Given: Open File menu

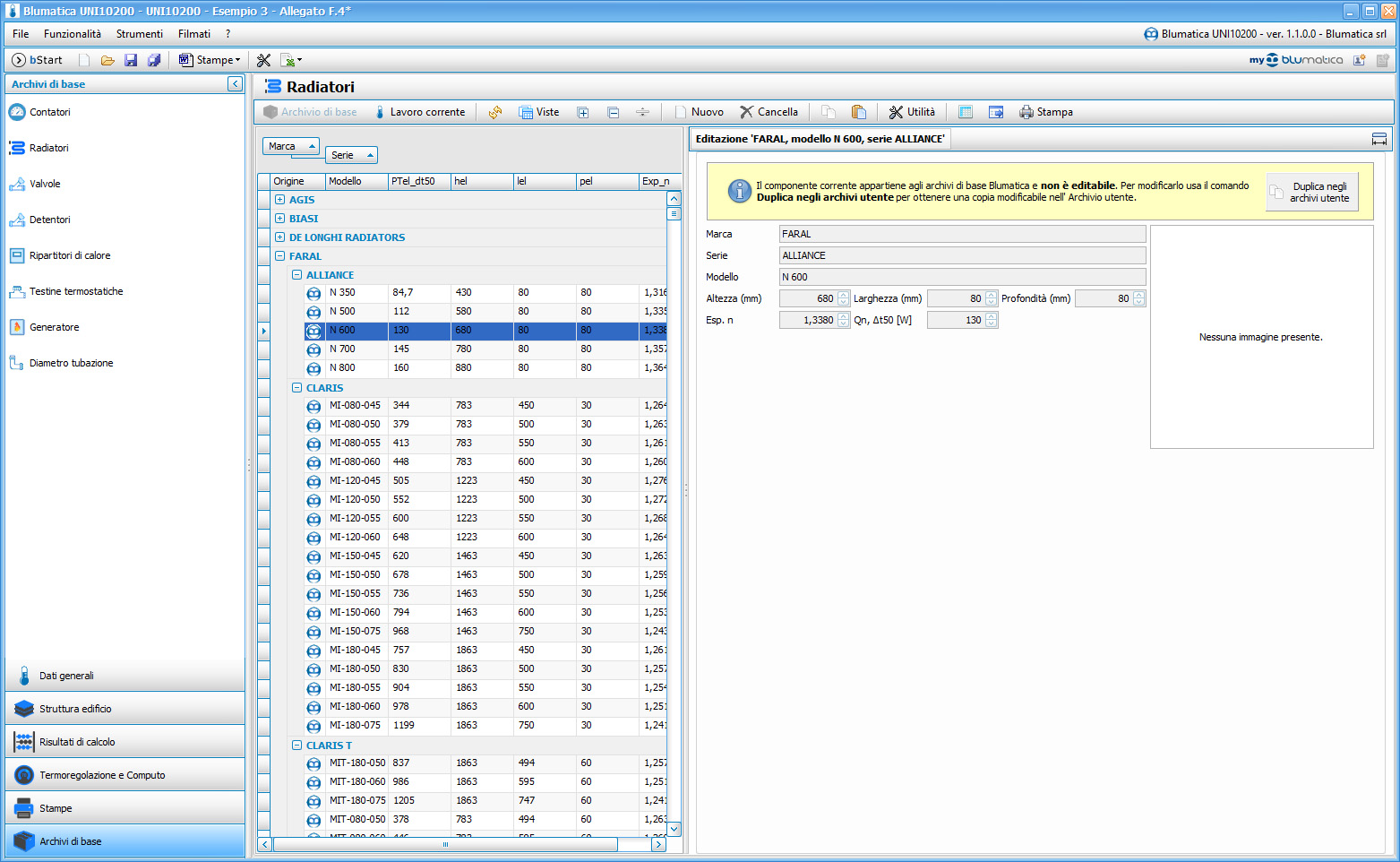Looking at the screenshot, I should click(x=21, y=34).
